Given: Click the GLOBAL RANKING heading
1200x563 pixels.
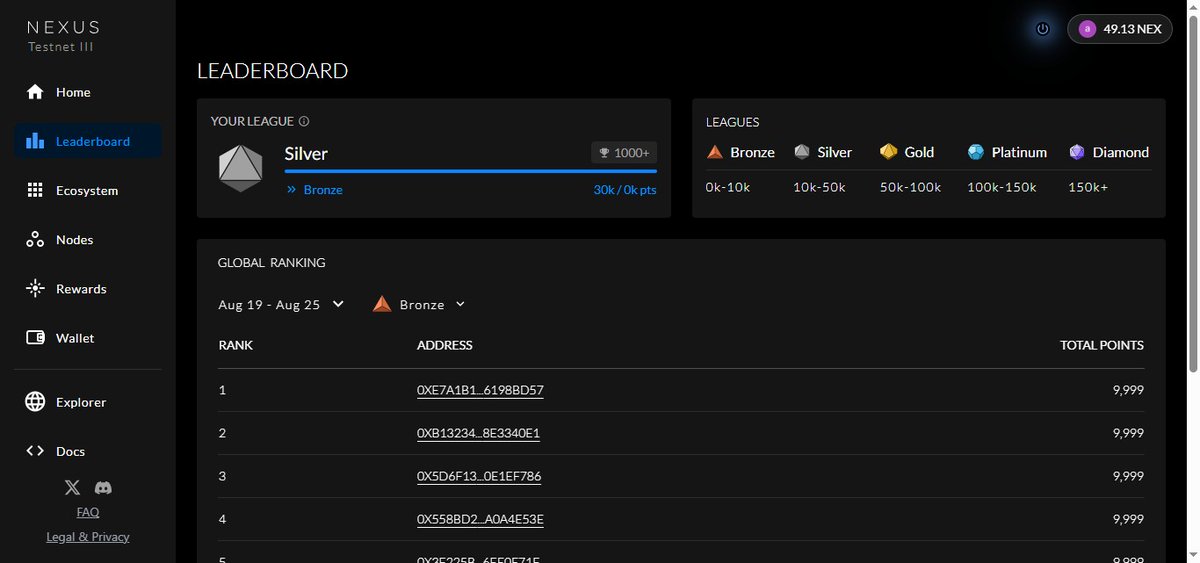Looking at the screenshot, I should (272, 263).
